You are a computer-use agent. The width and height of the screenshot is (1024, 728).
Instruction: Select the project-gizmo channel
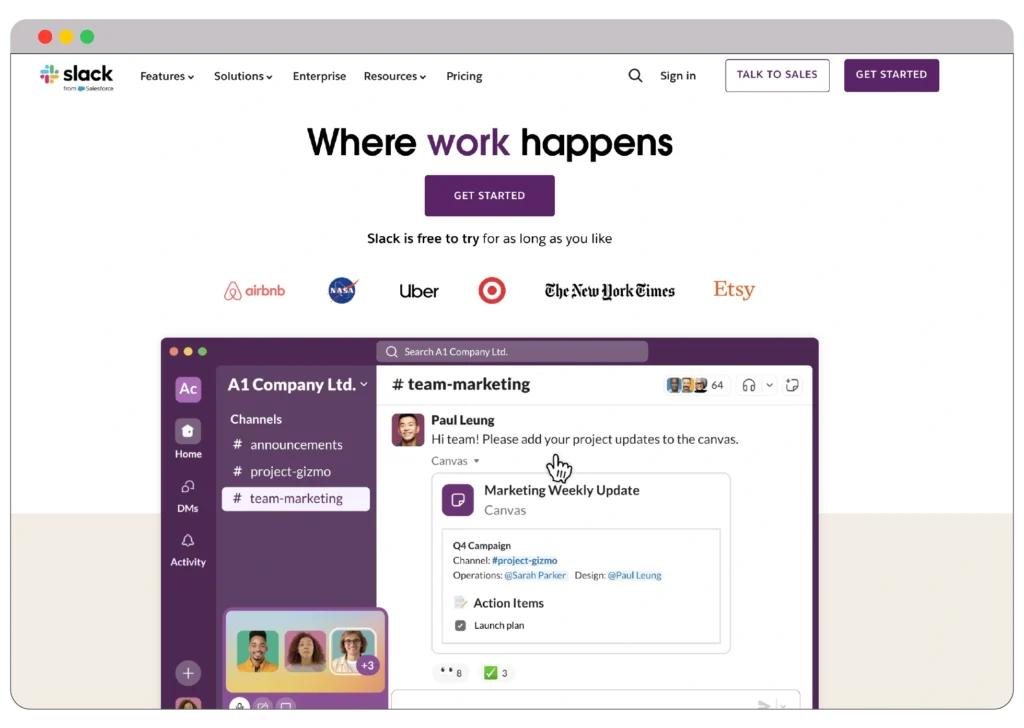pos(296,471)
